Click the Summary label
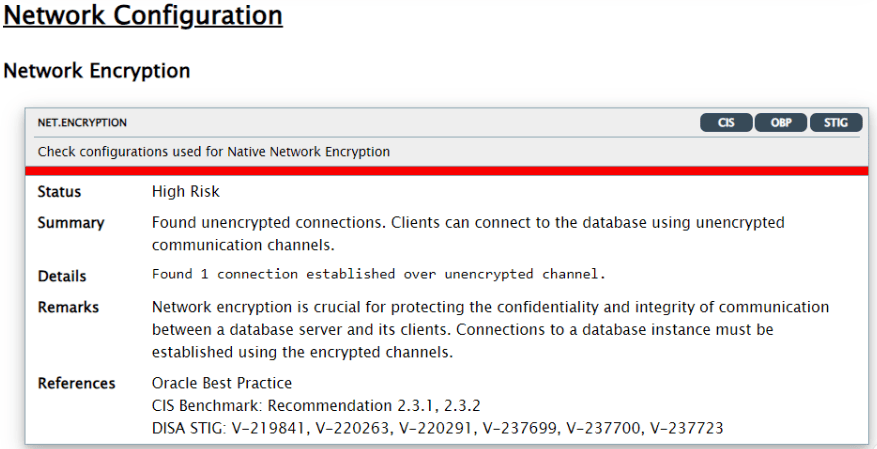 point(71,223)
